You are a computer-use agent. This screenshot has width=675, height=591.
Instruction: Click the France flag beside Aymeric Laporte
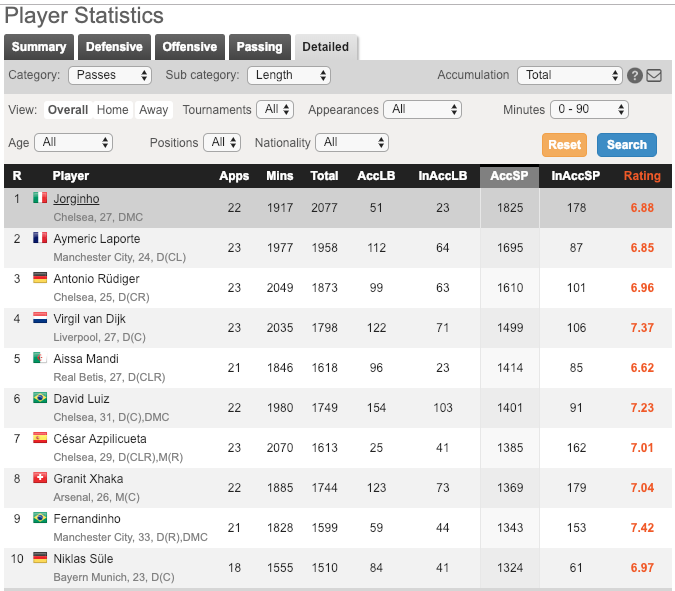point(40,238)
